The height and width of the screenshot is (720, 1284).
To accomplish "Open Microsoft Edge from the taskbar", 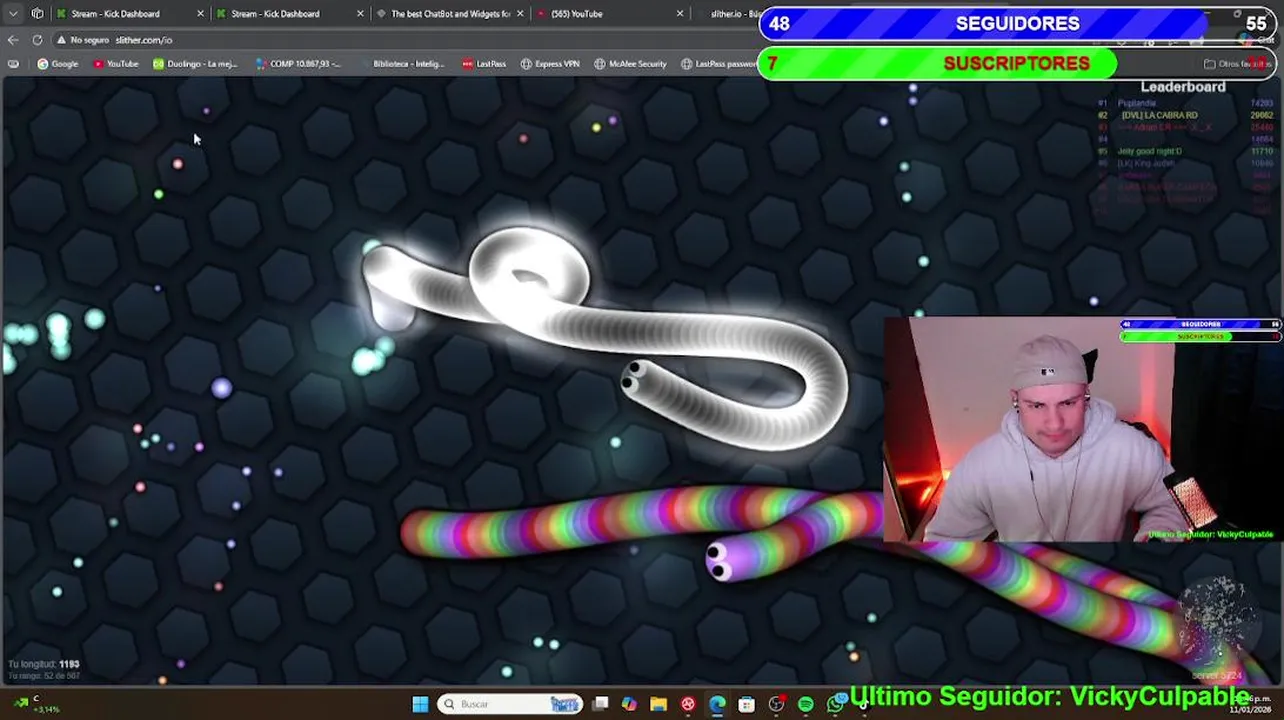I will point(717,705).
